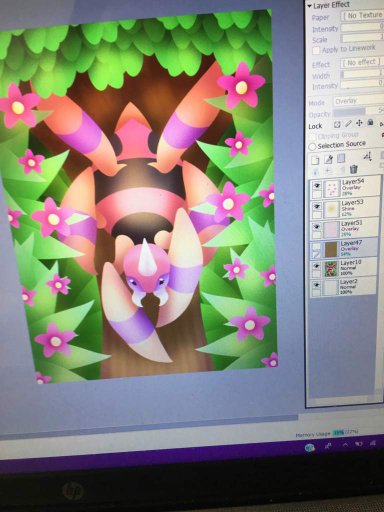Open the Effect dropdown showing No effect
384x512 pixels.
tap(361, 62)
